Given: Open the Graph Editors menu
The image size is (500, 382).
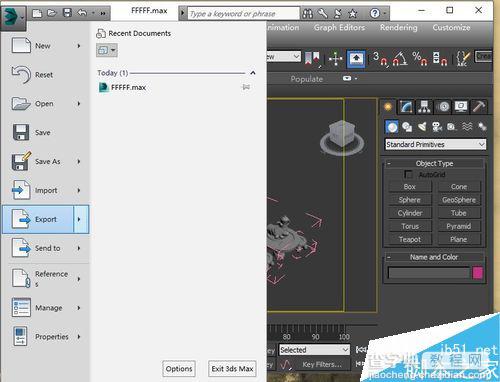Looking at the screenshot, I should click(x=339, y=28).
